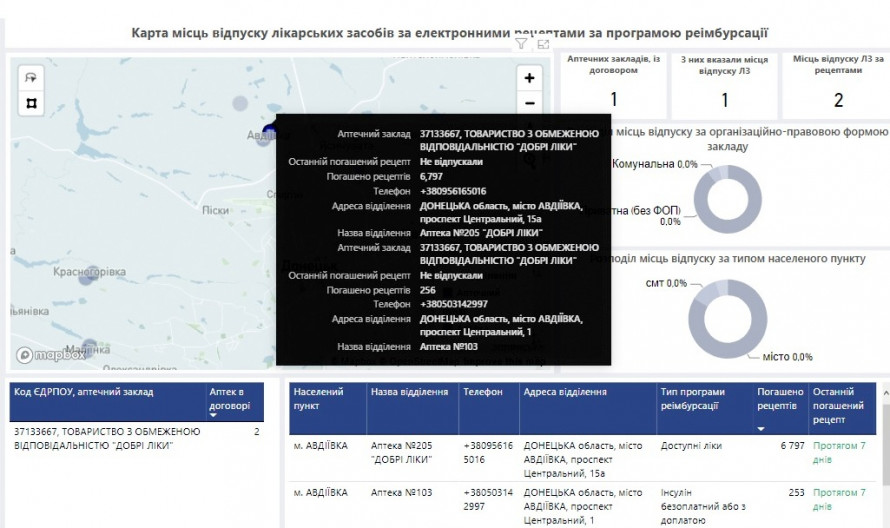Open the filter icon above the map
Screen dimensions: 890x528
522,44
